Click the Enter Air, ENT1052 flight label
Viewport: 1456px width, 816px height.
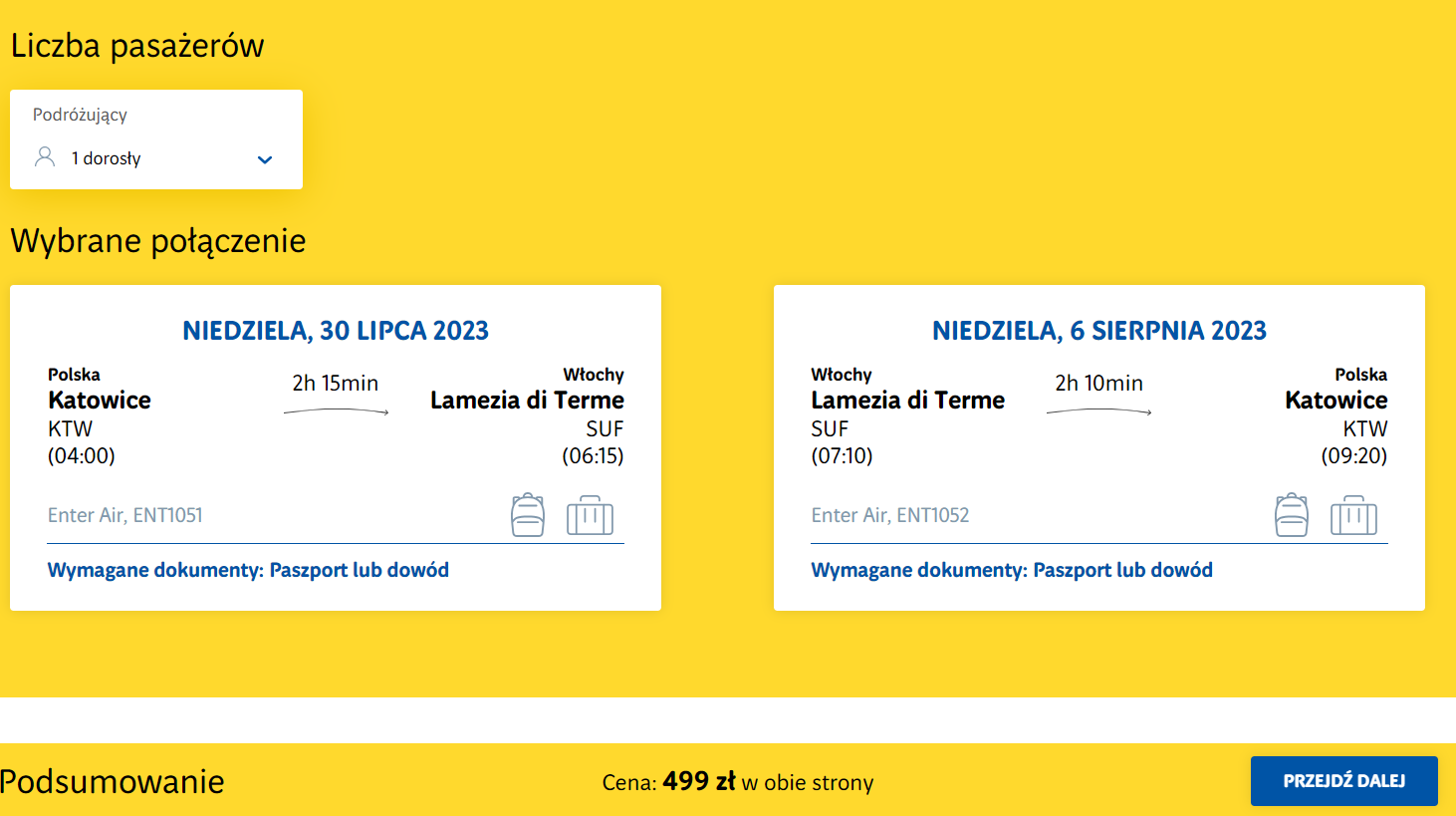[890, 515]
